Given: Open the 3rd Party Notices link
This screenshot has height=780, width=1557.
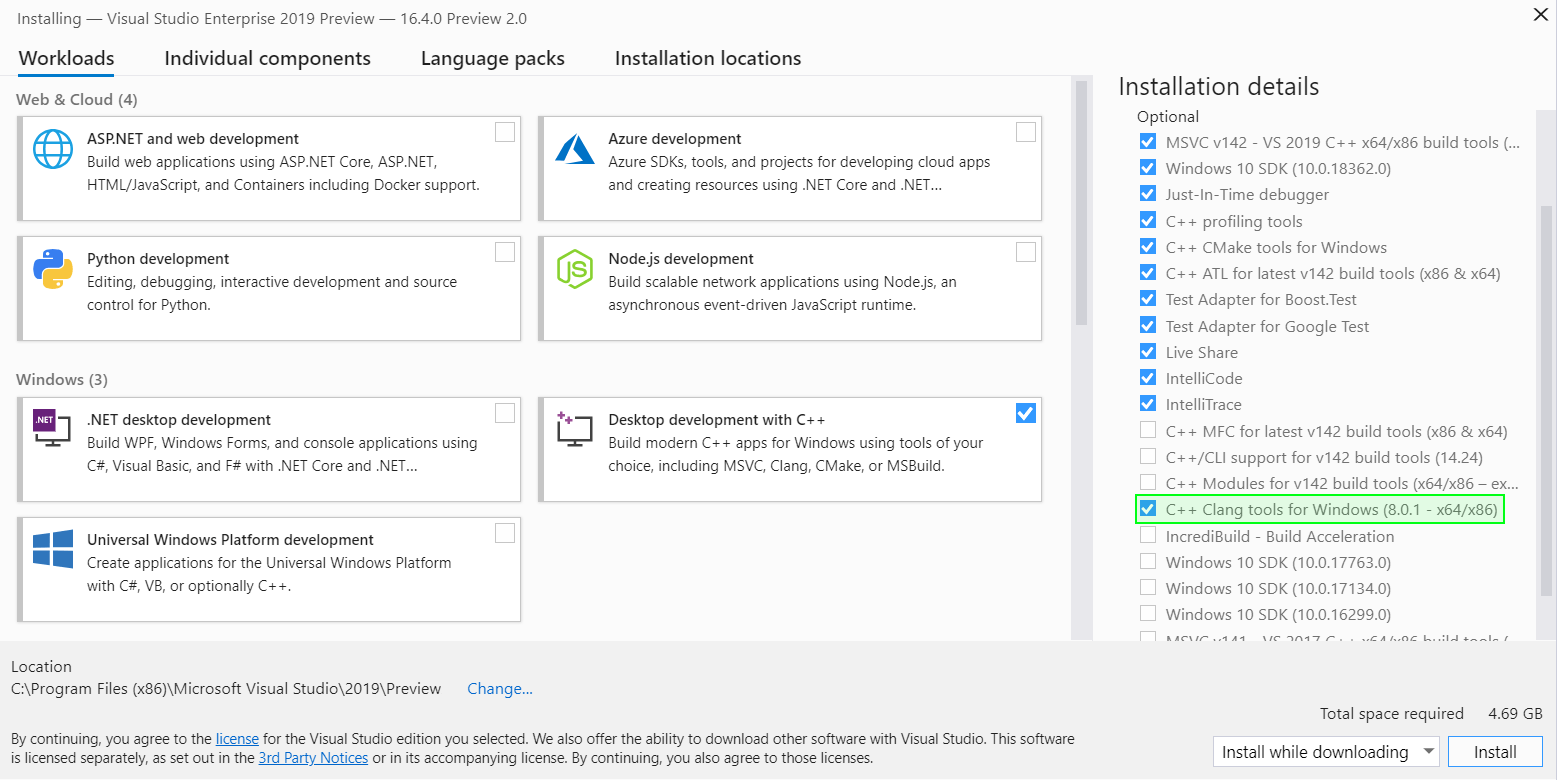Looking at the screenshot, I should pyautogui.click(x=313, y=758).
